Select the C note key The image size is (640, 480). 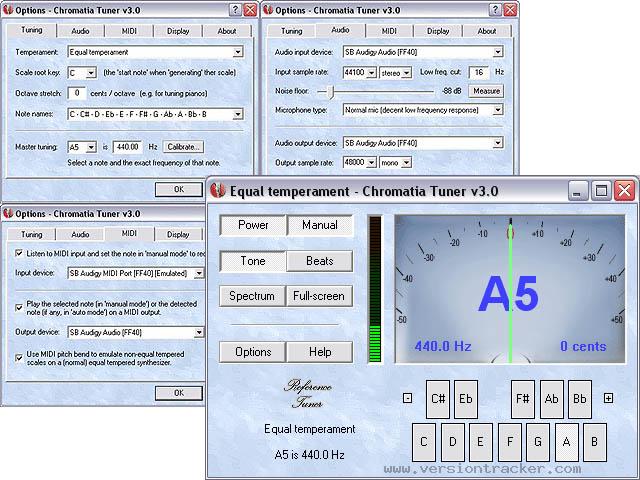point(424,442)
